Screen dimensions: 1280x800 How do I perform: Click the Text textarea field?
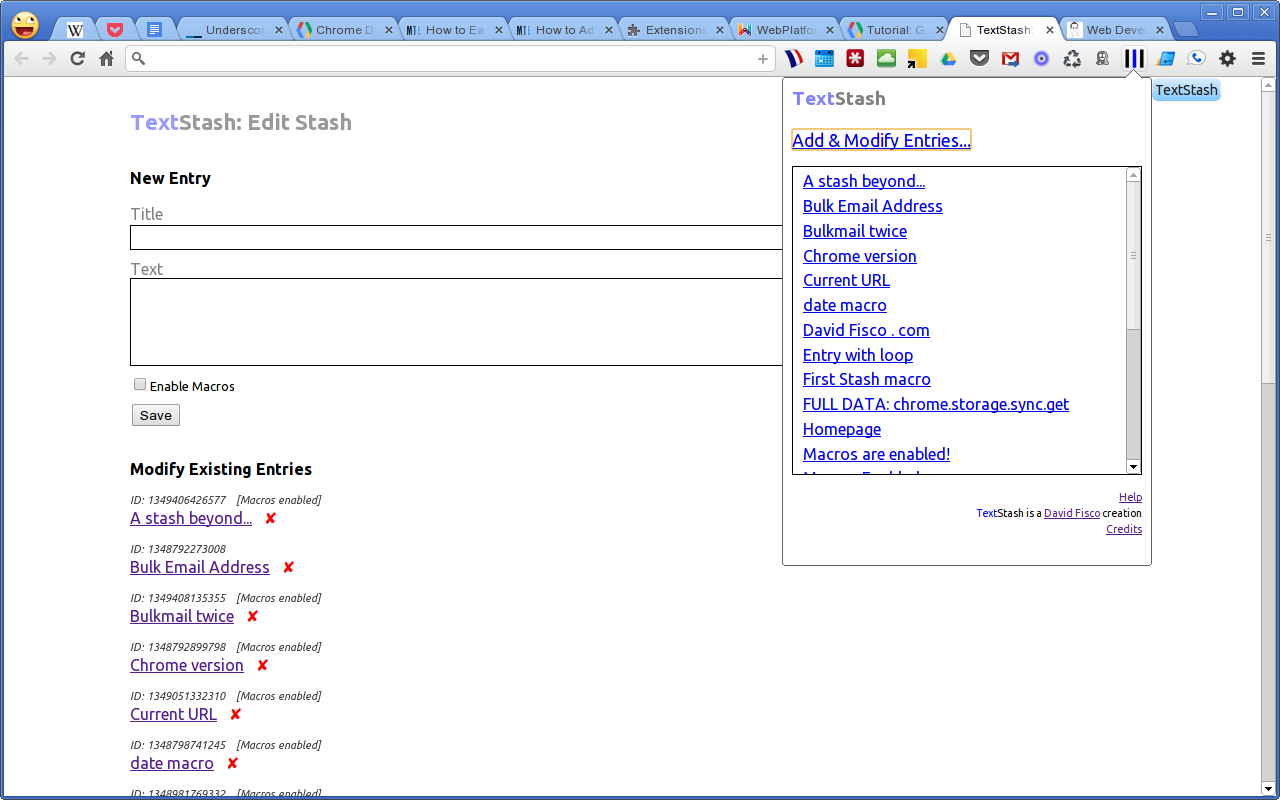point(456,322)
